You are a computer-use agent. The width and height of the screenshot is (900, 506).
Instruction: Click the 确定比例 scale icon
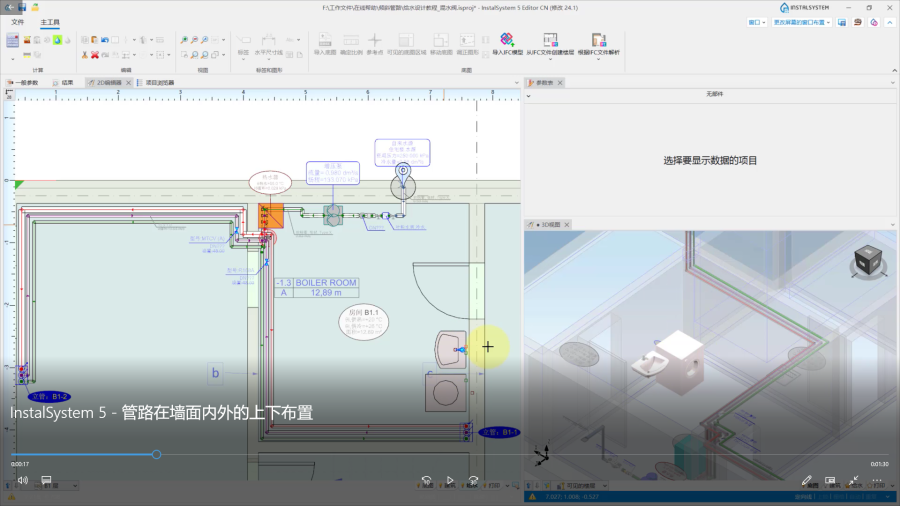click(351, 44)
